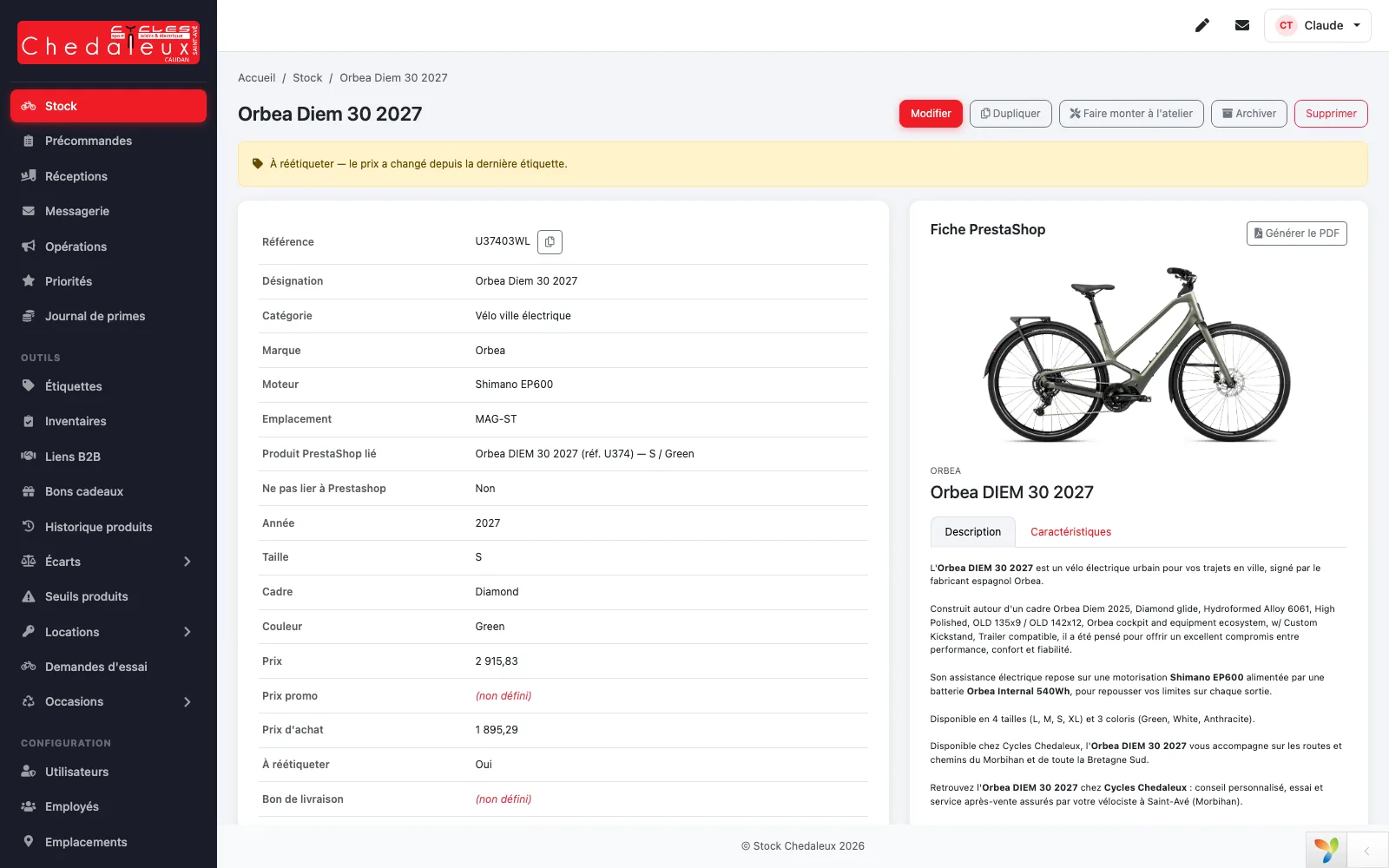This screenshot has width=1389, height=868.
Task: Open the Claude user dropdown menu
Action: pos(1317,25)
